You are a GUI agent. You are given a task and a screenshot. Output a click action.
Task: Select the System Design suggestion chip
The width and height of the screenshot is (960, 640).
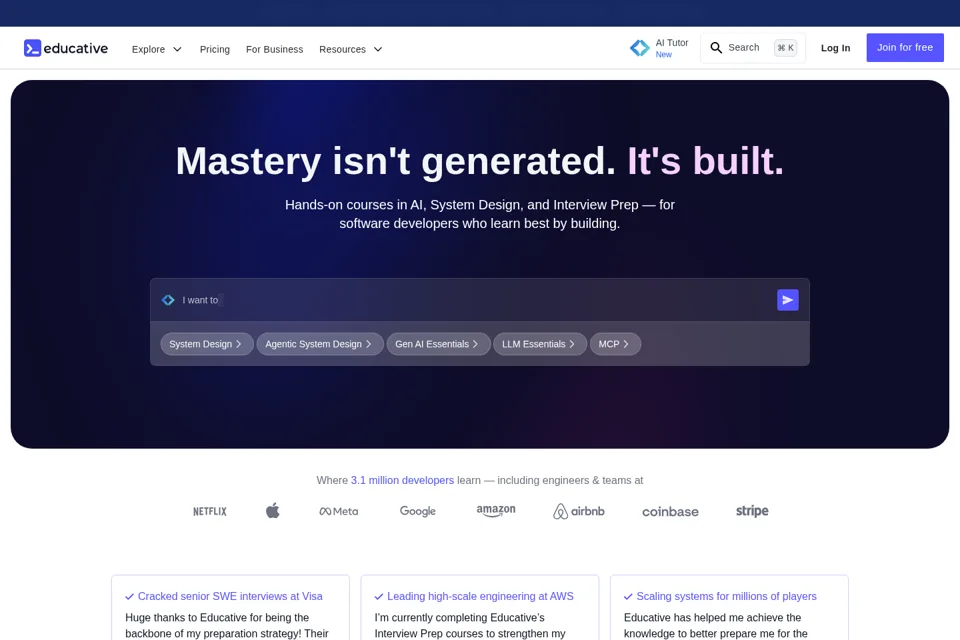pos(207,344)
